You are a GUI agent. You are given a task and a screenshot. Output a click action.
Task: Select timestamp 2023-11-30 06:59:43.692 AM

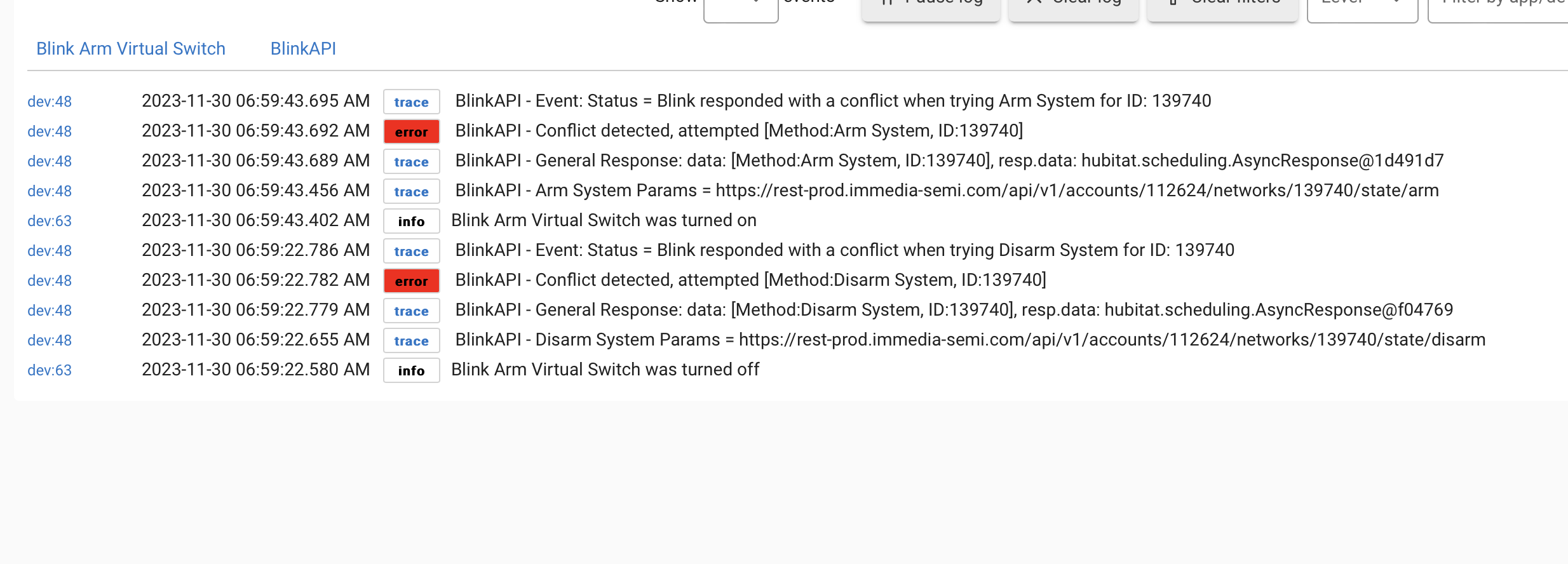pos(255,131)
